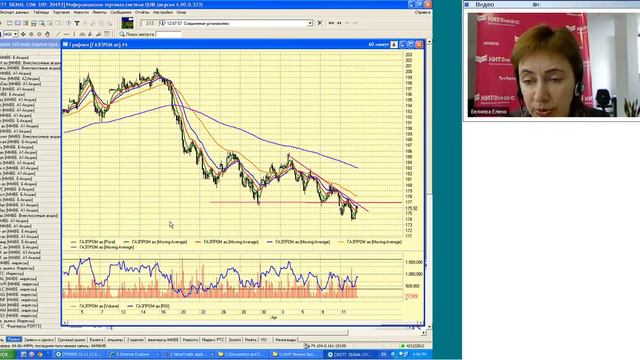Switch to 2 эшелон tab
This screenshot has height=360, width=640.
click(x=135, y=340)
